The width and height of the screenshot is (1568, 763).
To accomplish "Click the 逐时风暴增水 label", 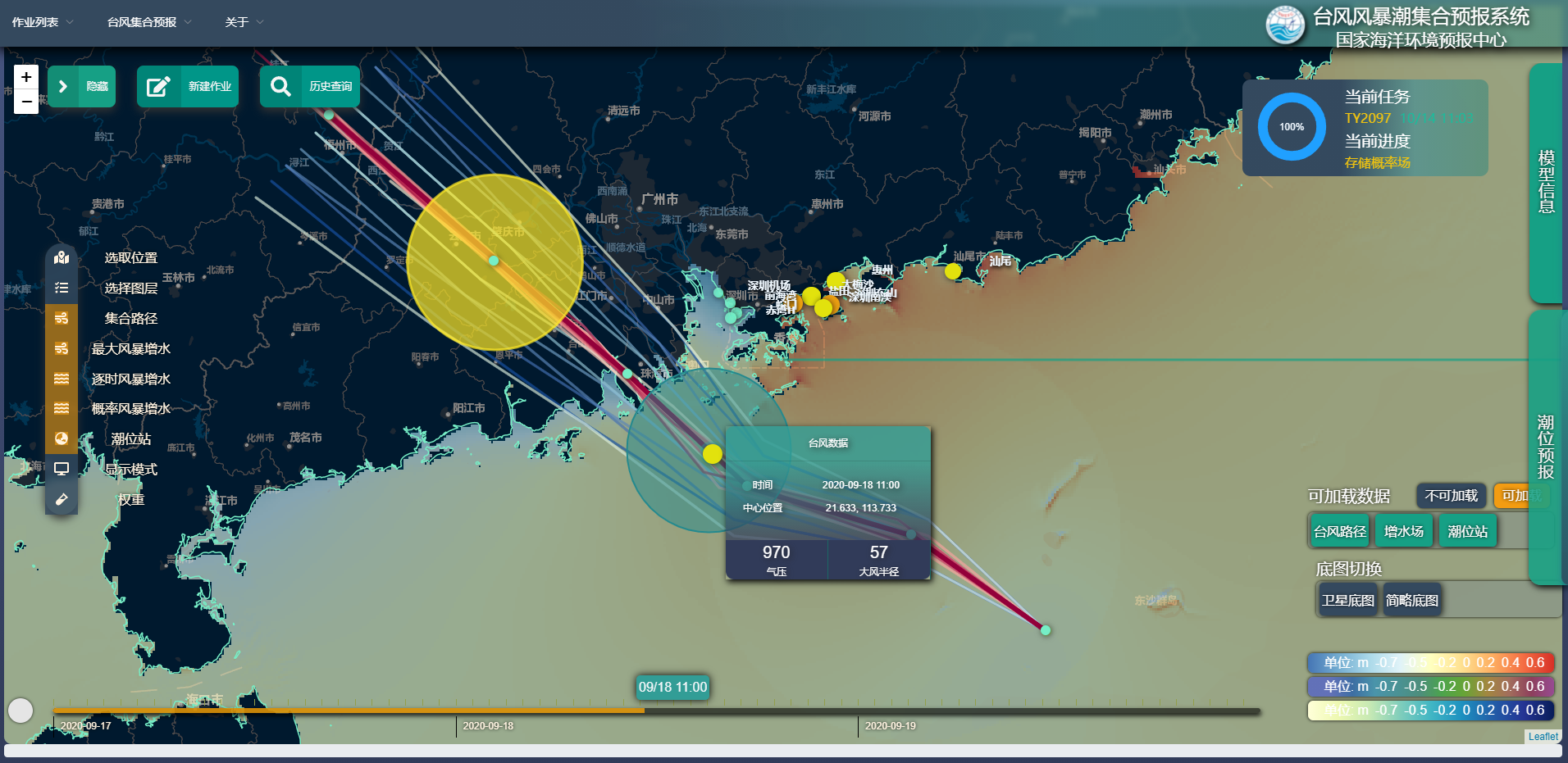I will click(x=131, y=379).
